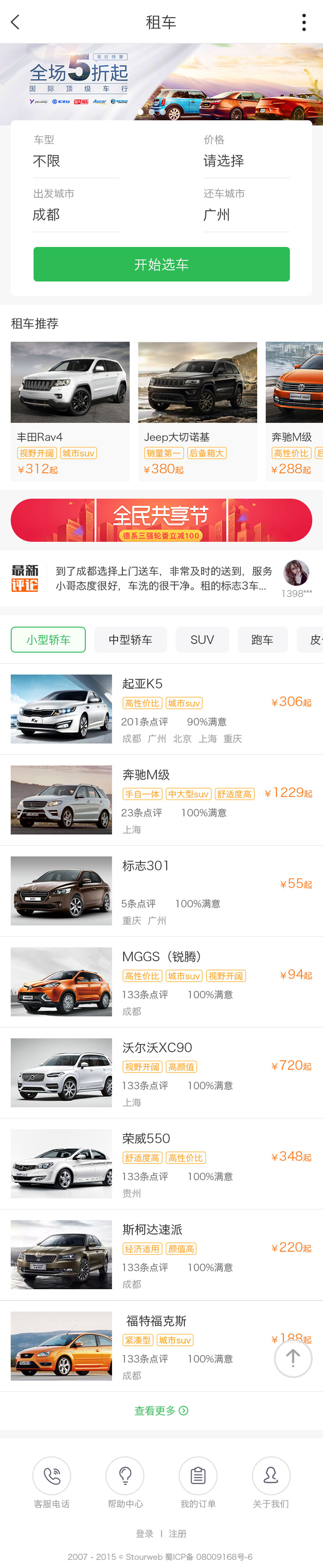Screen dimensions: 323x1568
Task: Tap the customer service phone icon
Action: pos(52,1475)
